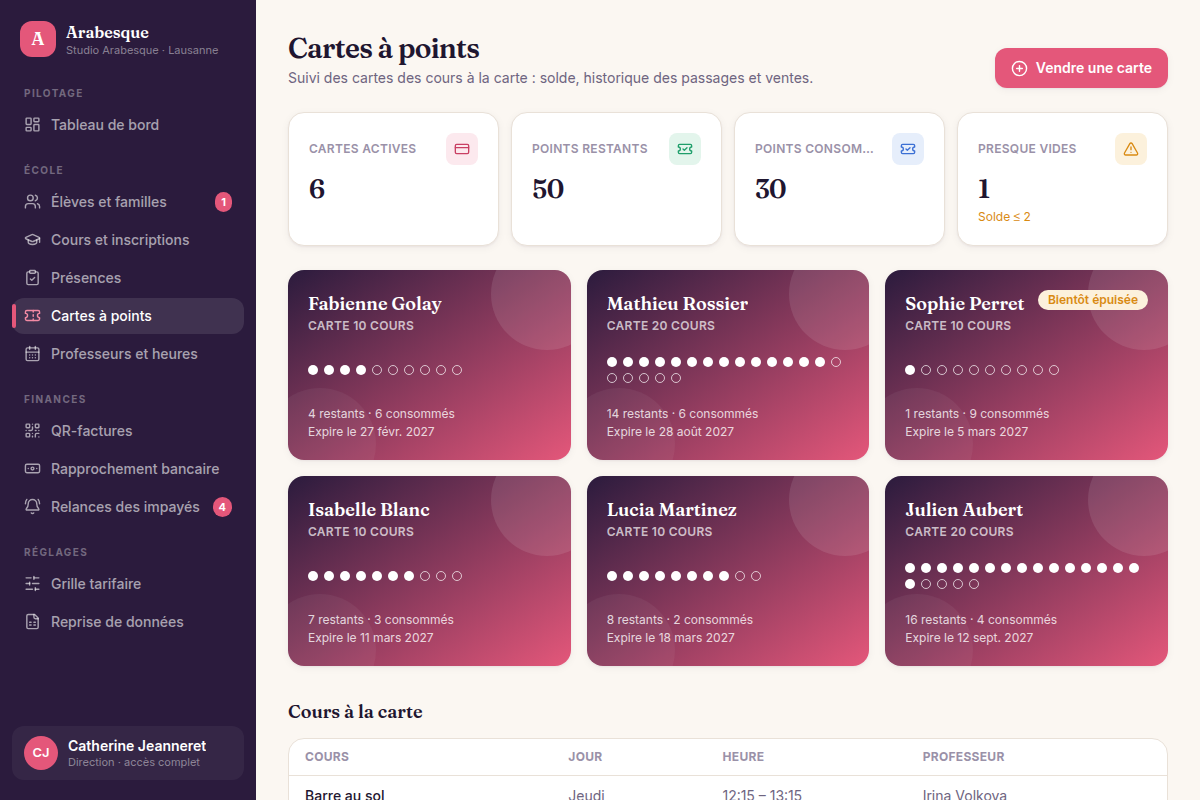Image resolution: width=1200 pixels, height=800 pixels.
Task: Click the text '4 restants · 6 consommés'
Action: [381, 413]
